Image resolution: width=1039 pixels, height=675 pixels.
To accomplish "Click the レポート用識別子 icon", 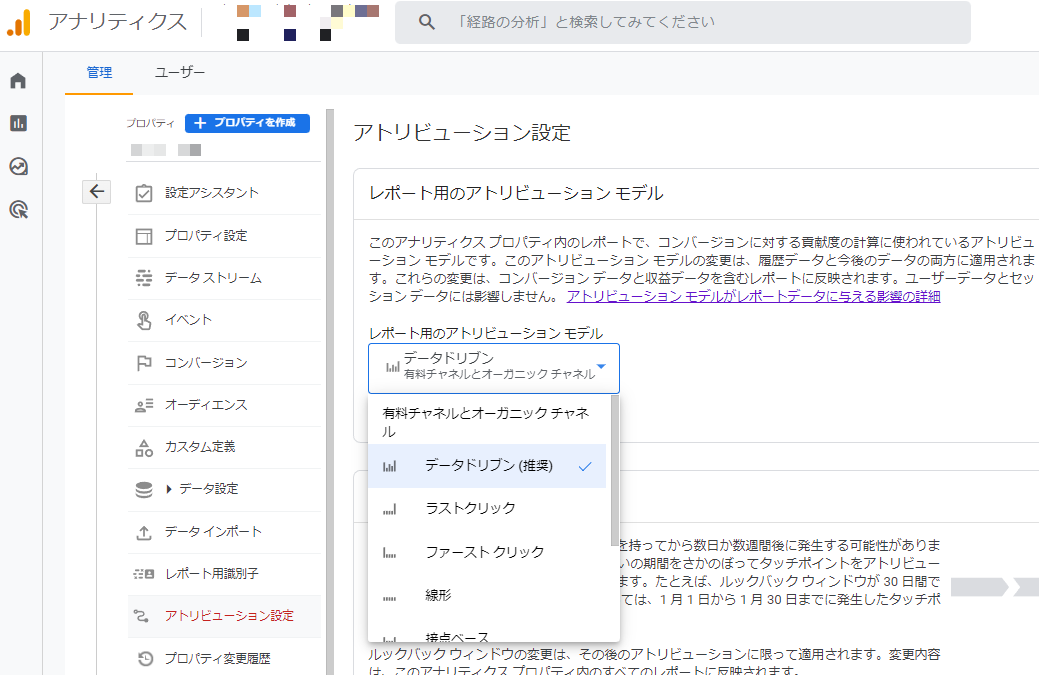I will [x=144, y=574].
